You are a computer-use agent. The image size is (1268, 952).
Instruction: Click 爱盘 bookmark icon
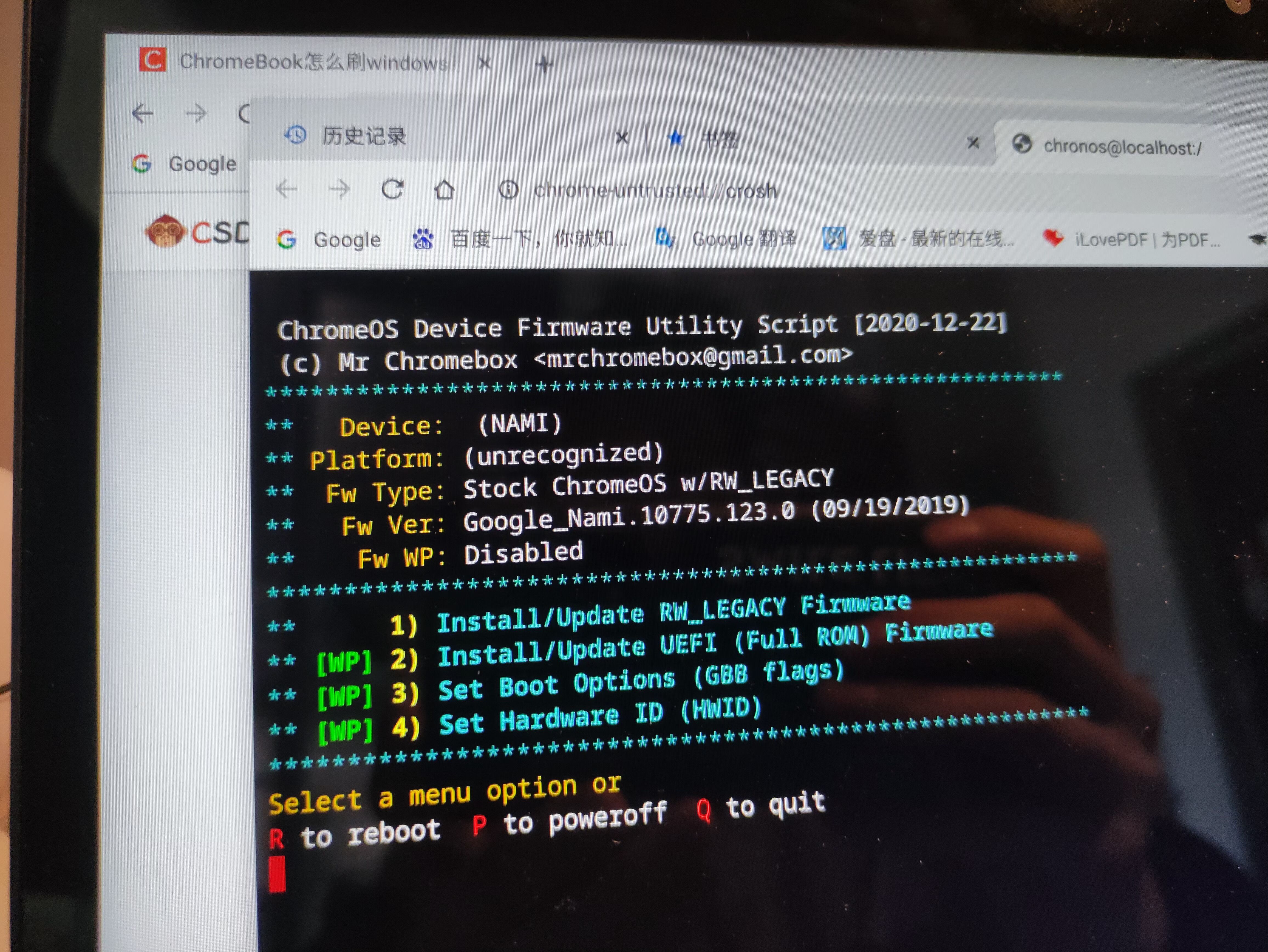point(835,239)
